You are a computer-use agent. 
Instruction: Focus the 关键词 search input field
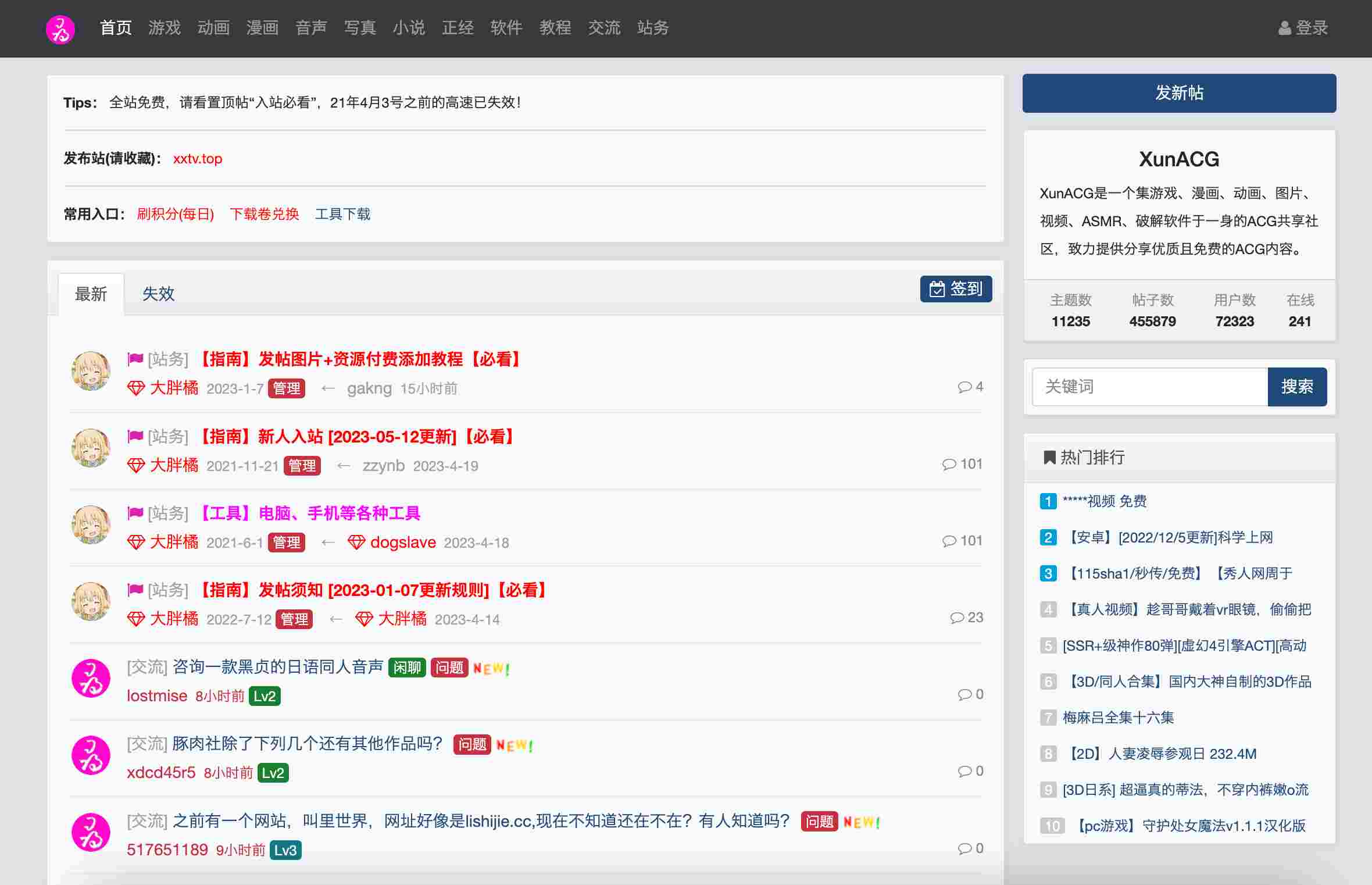(x=1149, y=387)
